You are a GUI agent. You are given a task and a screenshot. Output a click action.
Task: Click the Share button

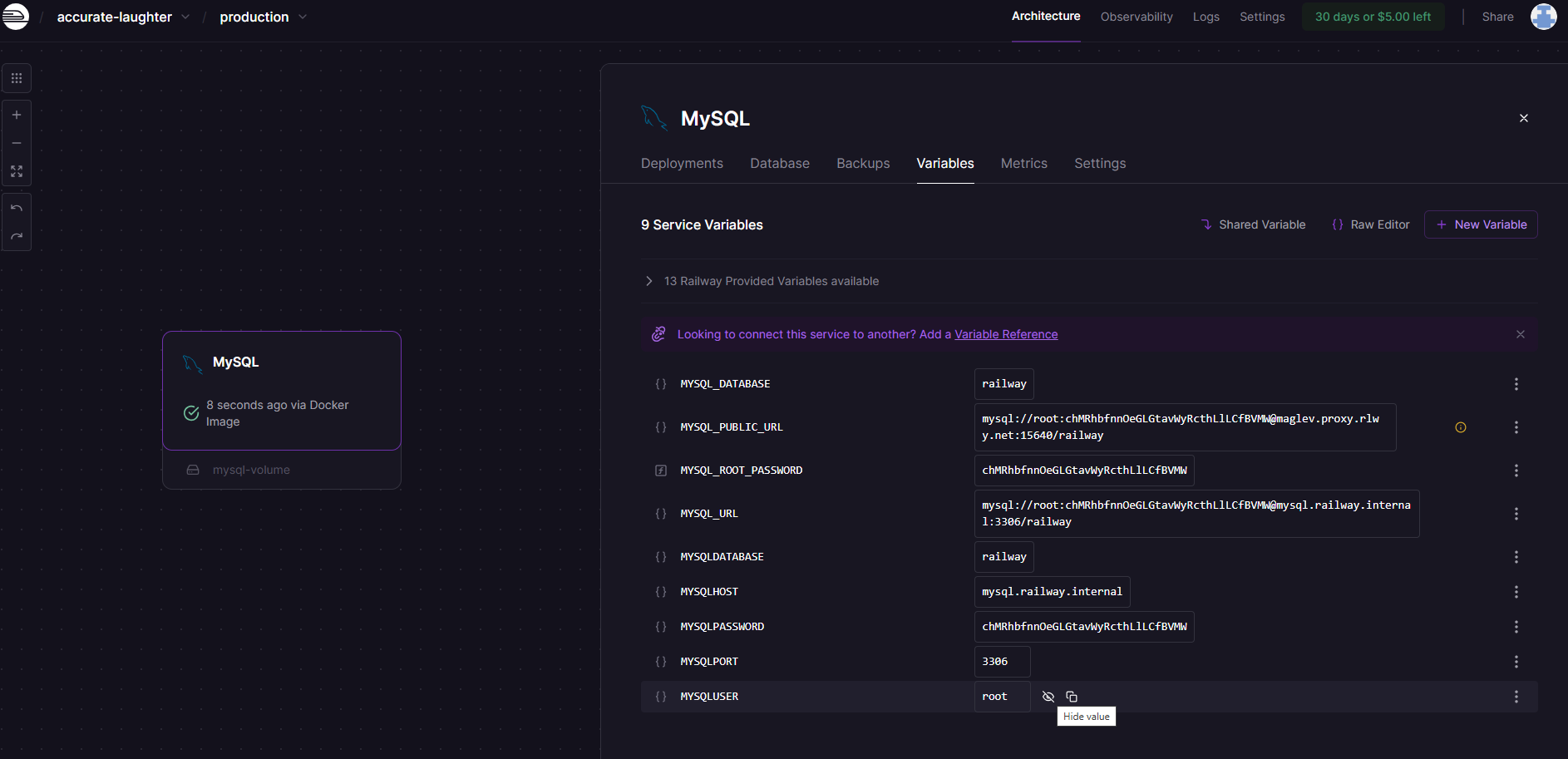pyautogui.click(x=1497, y=17)
